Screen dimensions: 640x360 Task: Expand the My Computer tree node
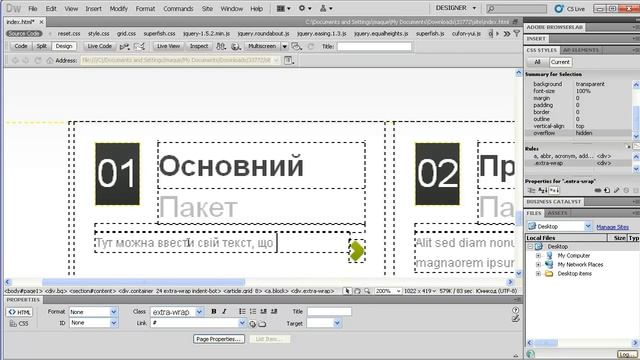[x=538, y=256]
